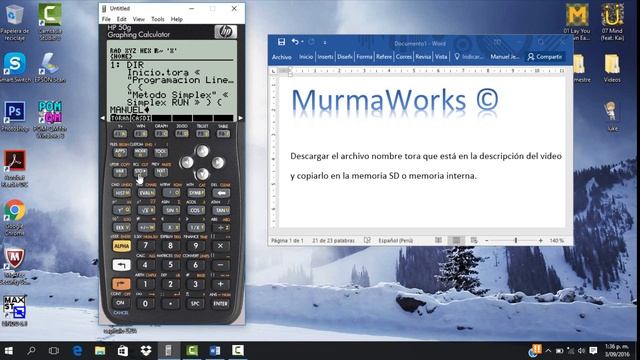Screen dimensions: 640x360
Task: Open the Archivo tab in Word
Action: tap(282, 57)
